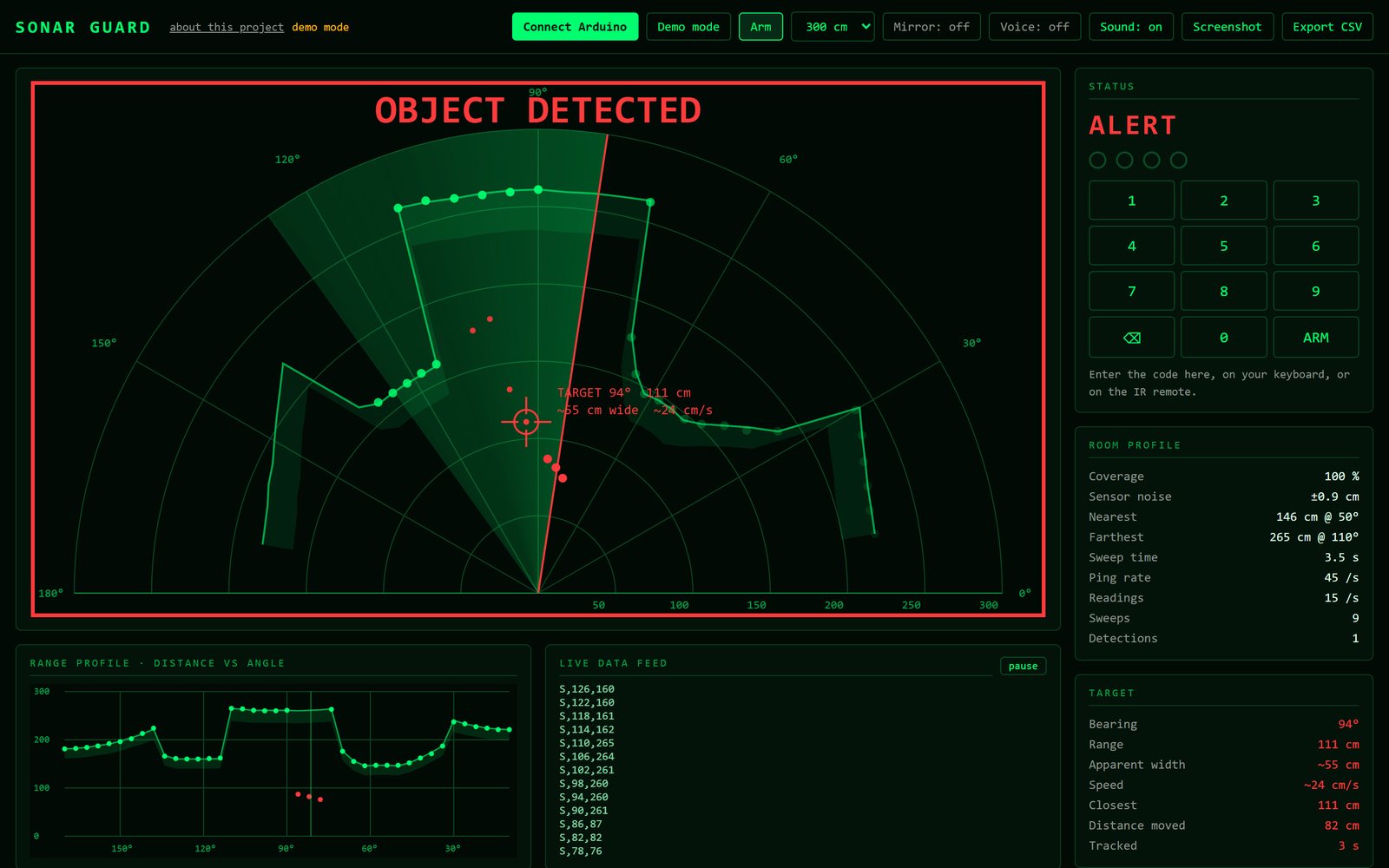Click the Coverage 100 % value

(1341, 477)
